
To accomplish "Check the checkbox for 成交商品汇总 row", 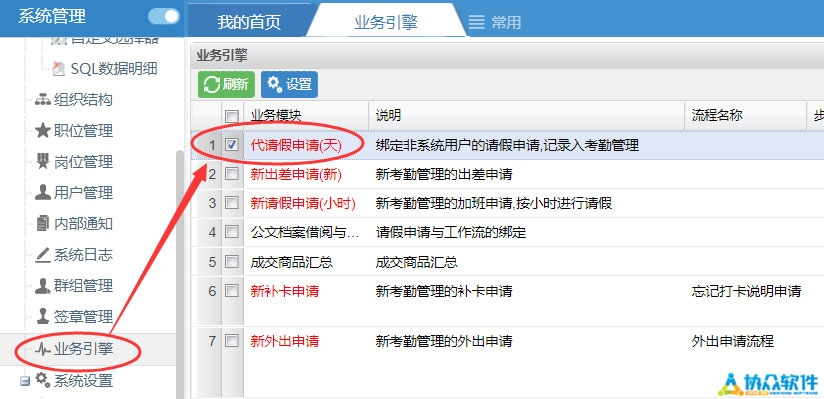I will [232, 261].
